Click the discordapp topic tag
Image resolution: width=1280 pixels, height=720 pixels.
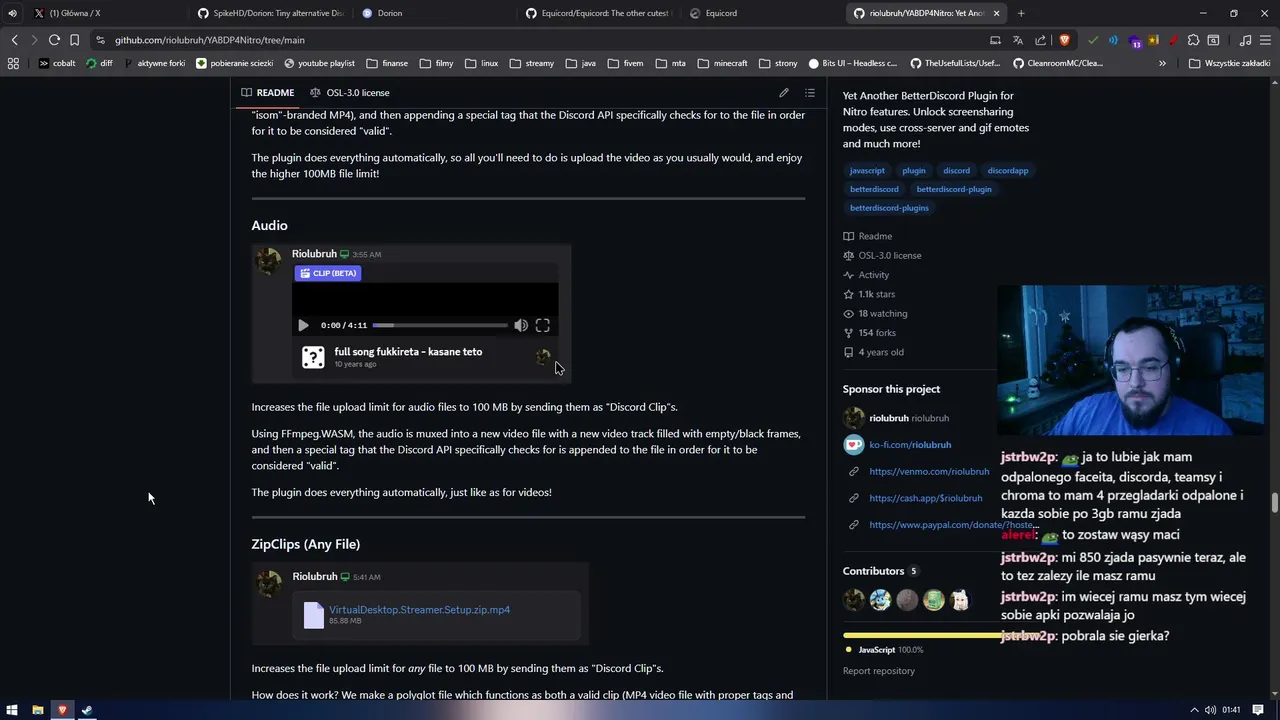(1008, 171)
